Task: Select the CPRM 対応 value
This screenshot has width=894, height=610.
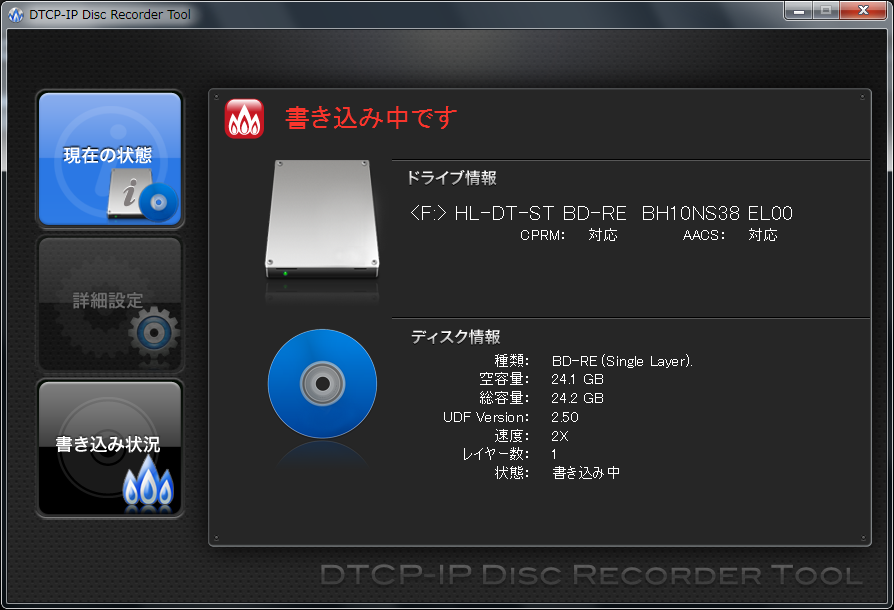Action: (x=603, y=235)
